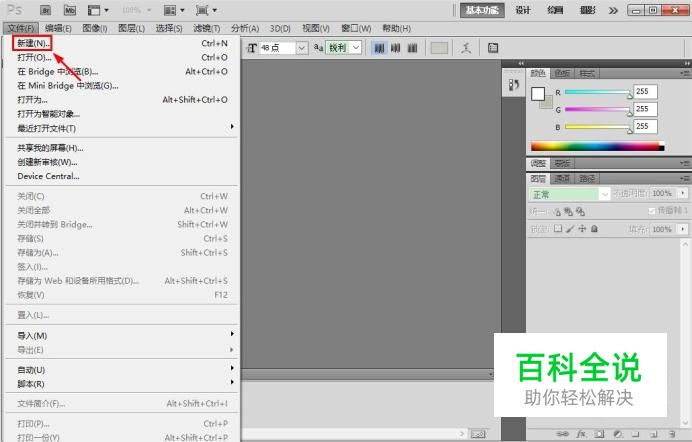Open the text color swatch

click(439, 48)
